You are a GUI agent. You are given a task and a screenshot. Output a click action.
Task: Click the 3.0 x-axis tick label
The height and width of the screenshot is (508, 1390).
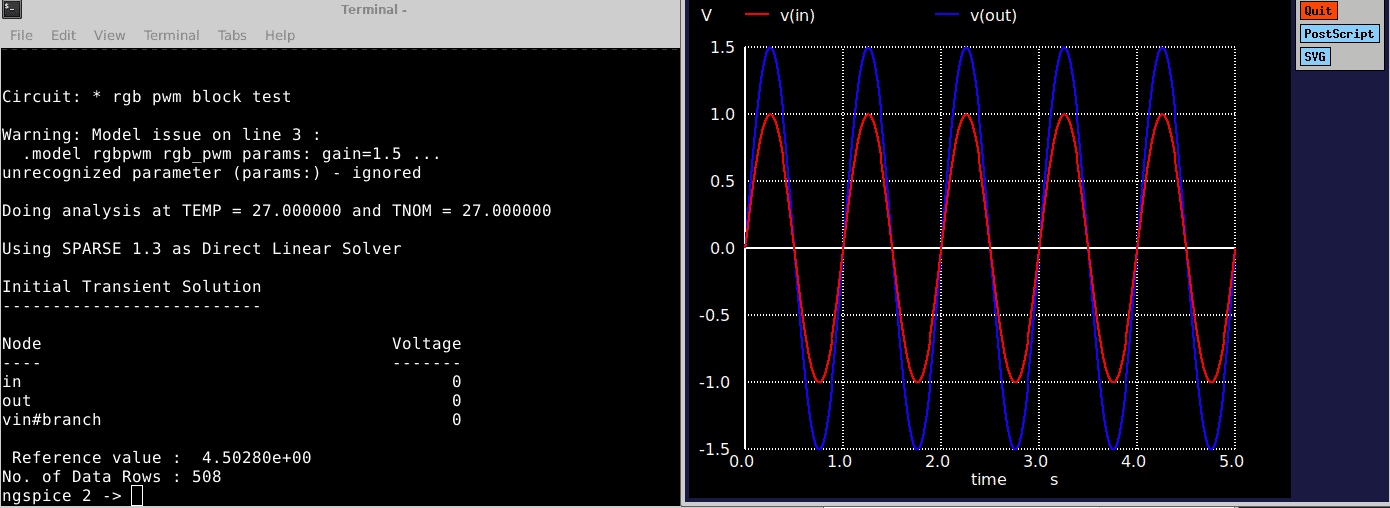(1035, 462)
